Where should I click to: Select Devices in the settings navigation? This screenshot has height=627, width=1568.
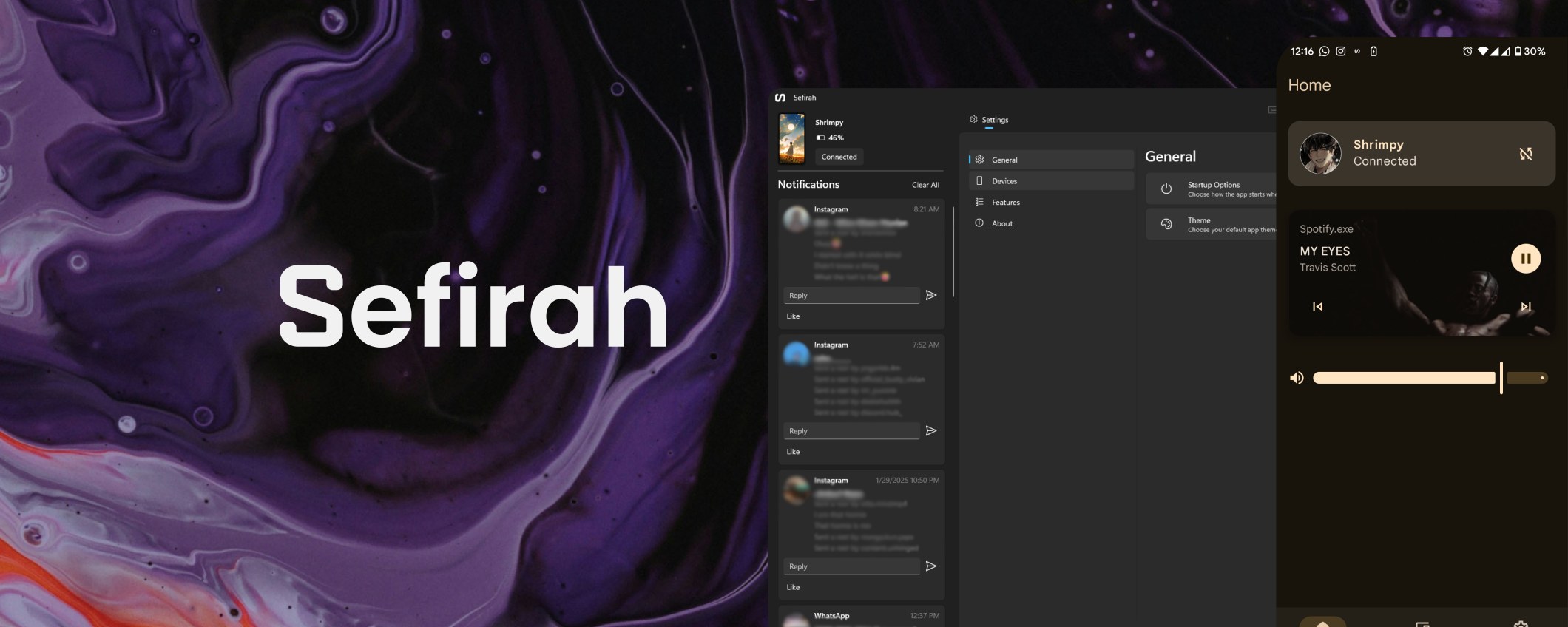click(1051, 181)
